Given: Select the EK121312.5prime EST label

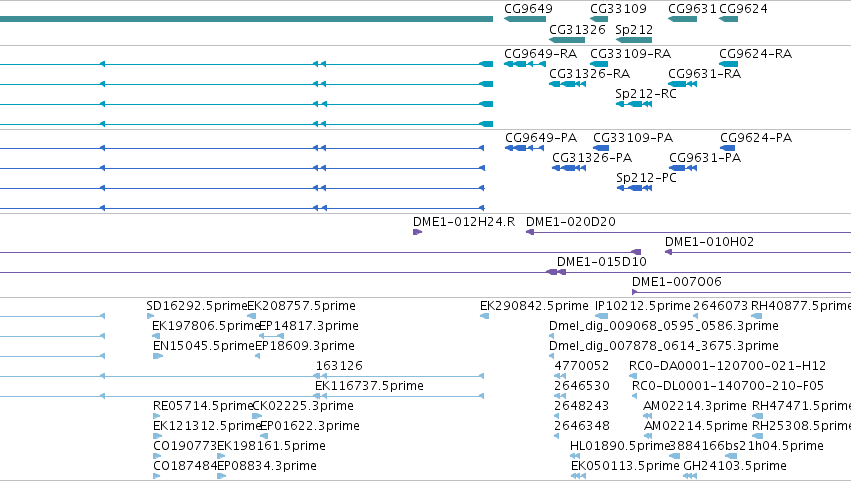Looking at the screenshot, I should tap(207, 426).
